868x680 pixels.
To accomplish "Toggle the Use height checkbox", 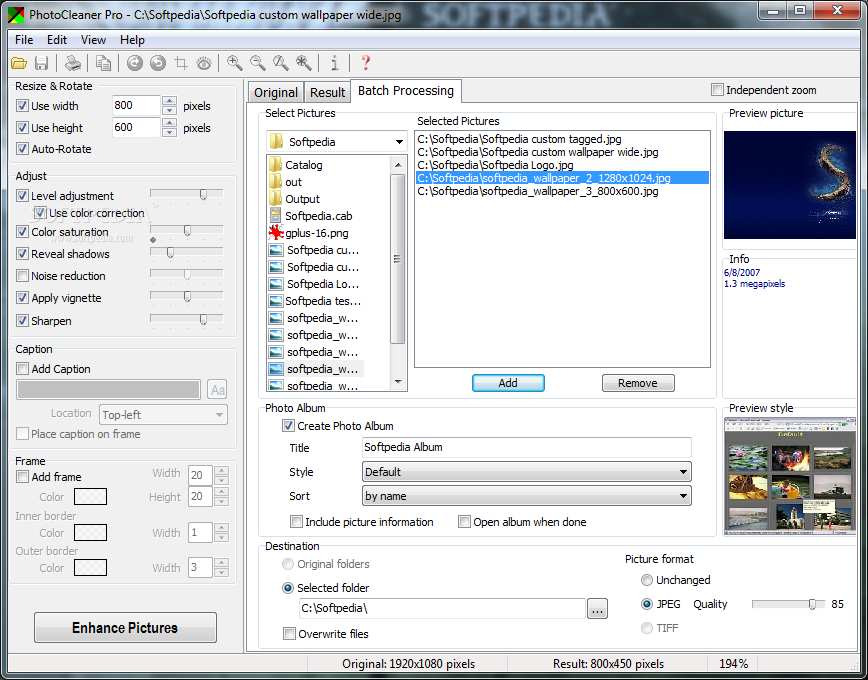I will point(22,128).
